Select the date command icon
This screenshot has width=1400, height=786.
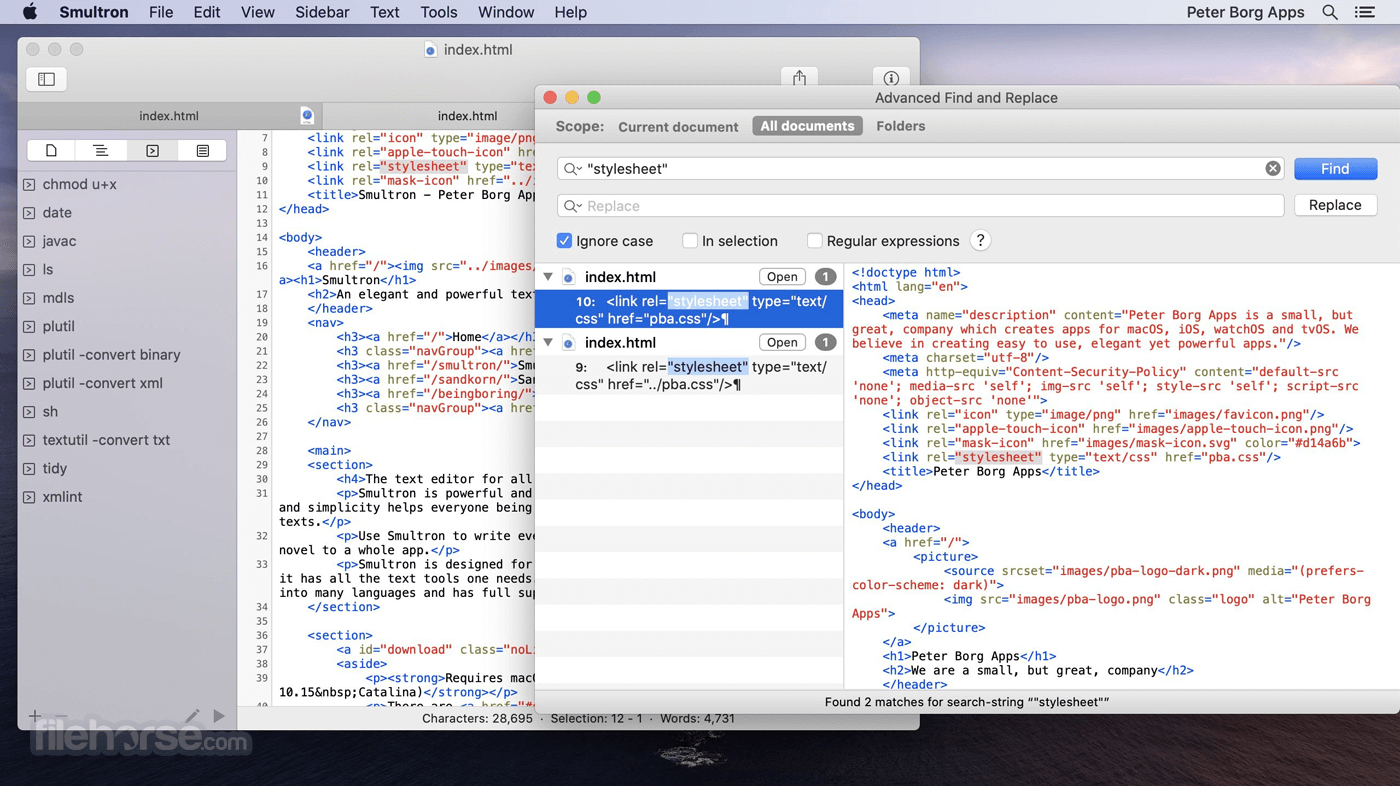(x=29, y=213)
